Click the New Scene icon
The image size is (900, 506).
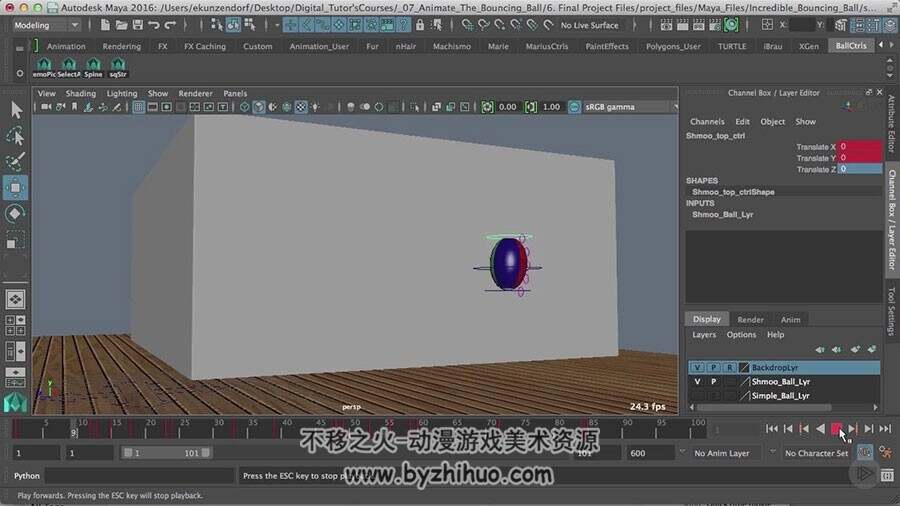(x=105, y=25)
